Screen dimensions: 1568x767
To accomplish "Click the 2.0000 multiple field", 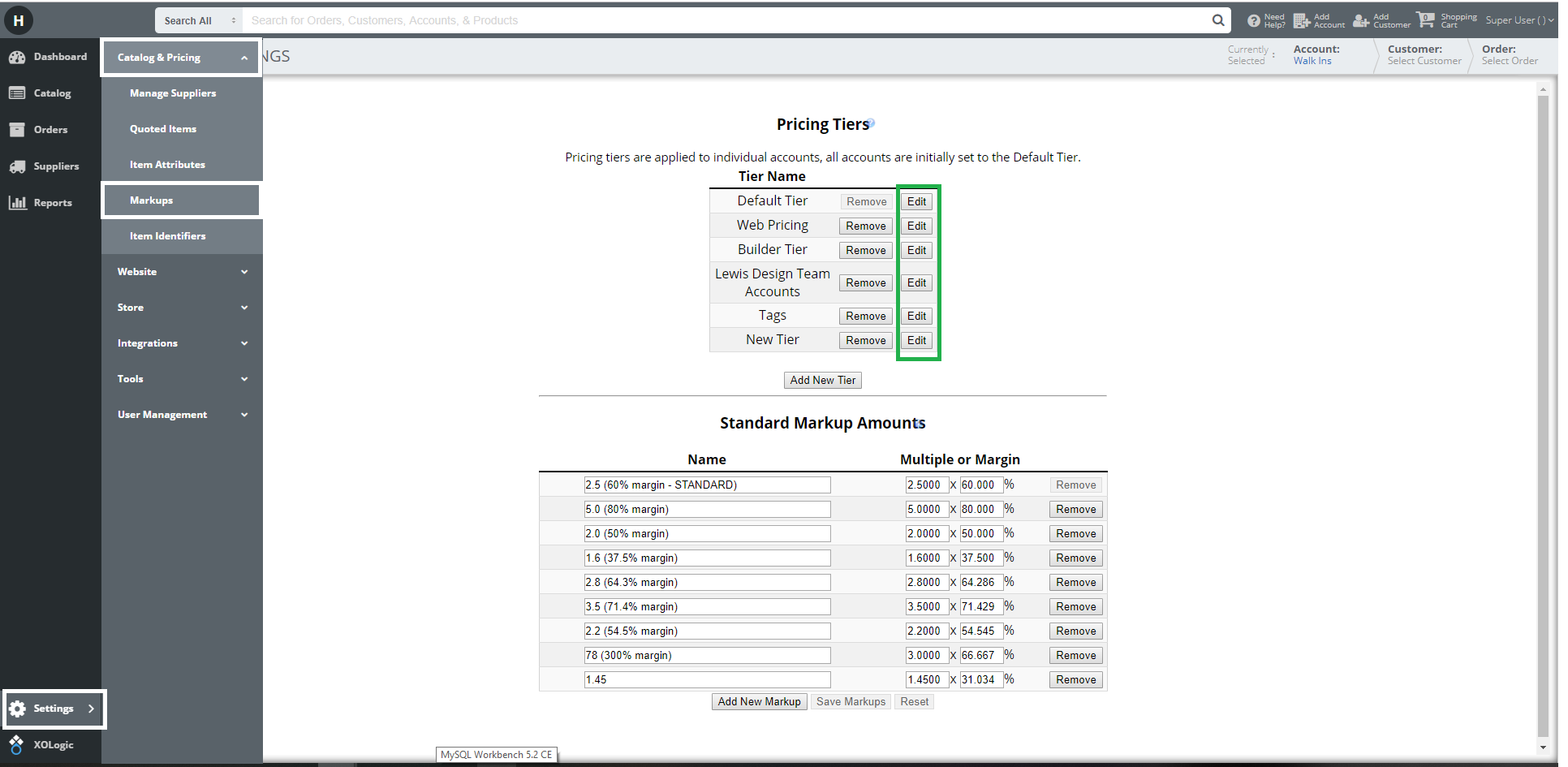I will pyautogui.click(x=927, y=533).
